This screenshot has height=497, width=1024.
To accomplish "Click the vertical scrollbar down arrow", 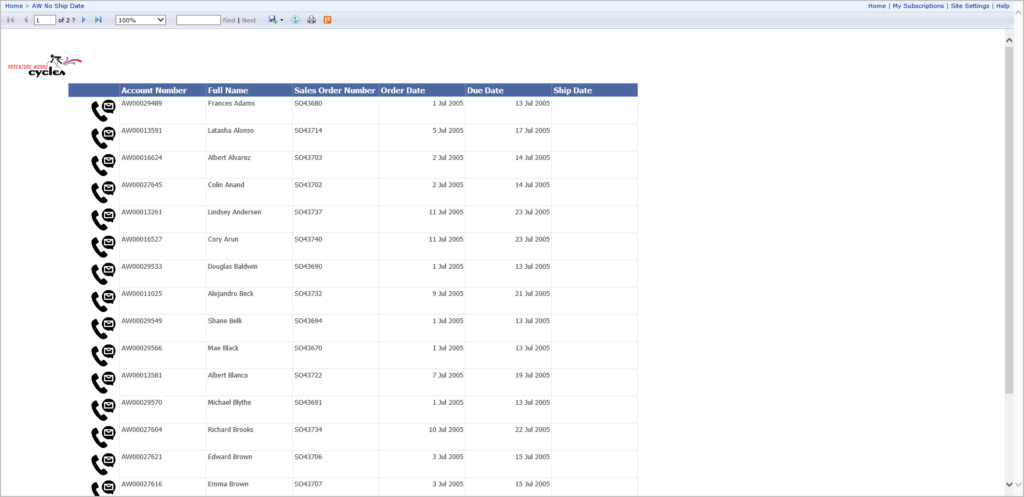I will click(x=1009, y=484).
